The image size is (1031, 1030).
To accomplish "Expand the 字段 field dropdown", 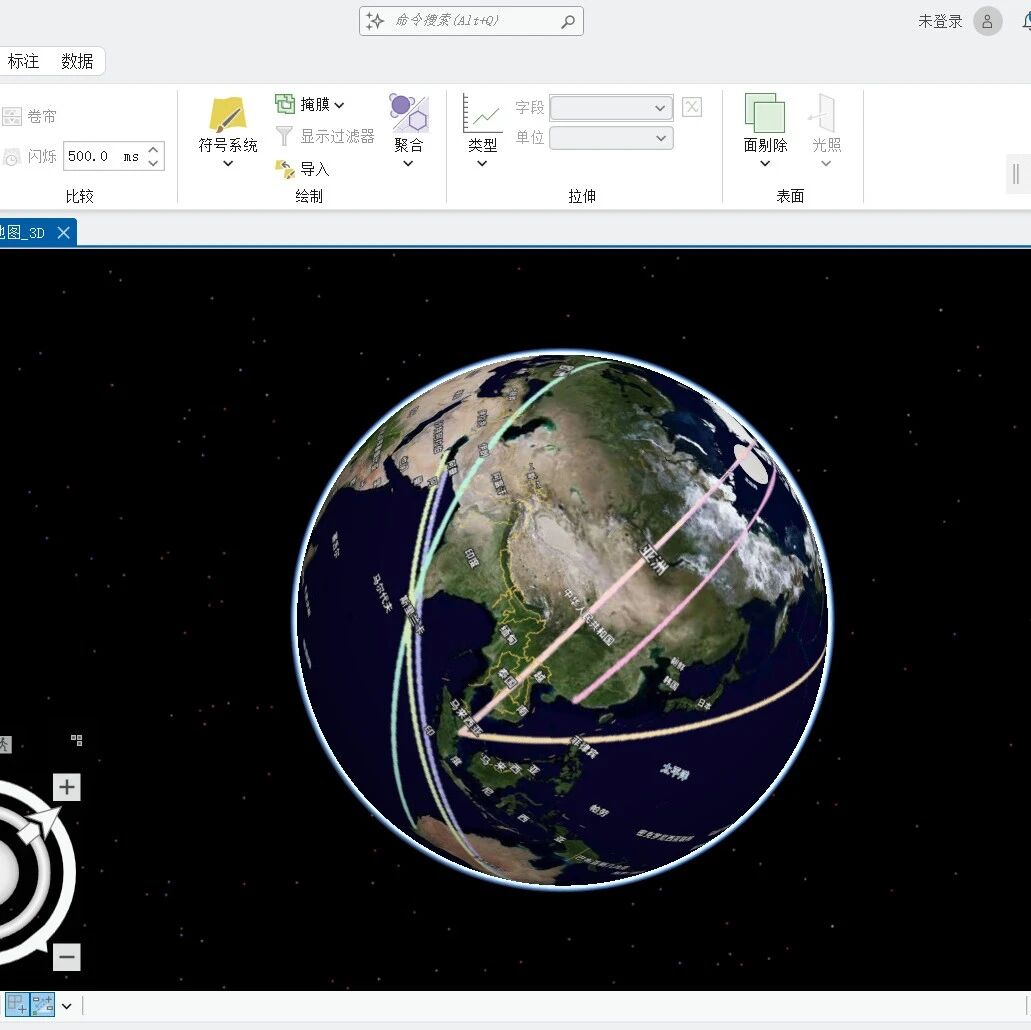I will pos(611,107).
